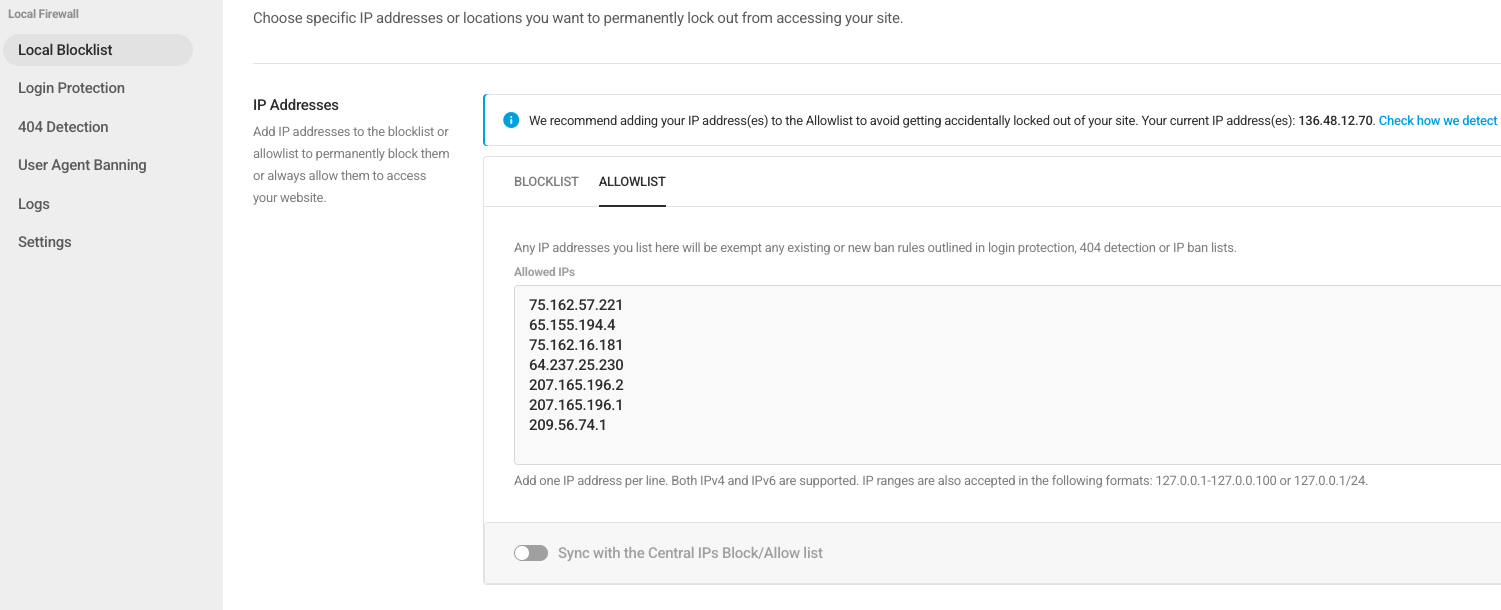The width and height of the screenshot is (1501, 610).
Task: Click the IP Addresses section heading
Action: click(296, 105)
